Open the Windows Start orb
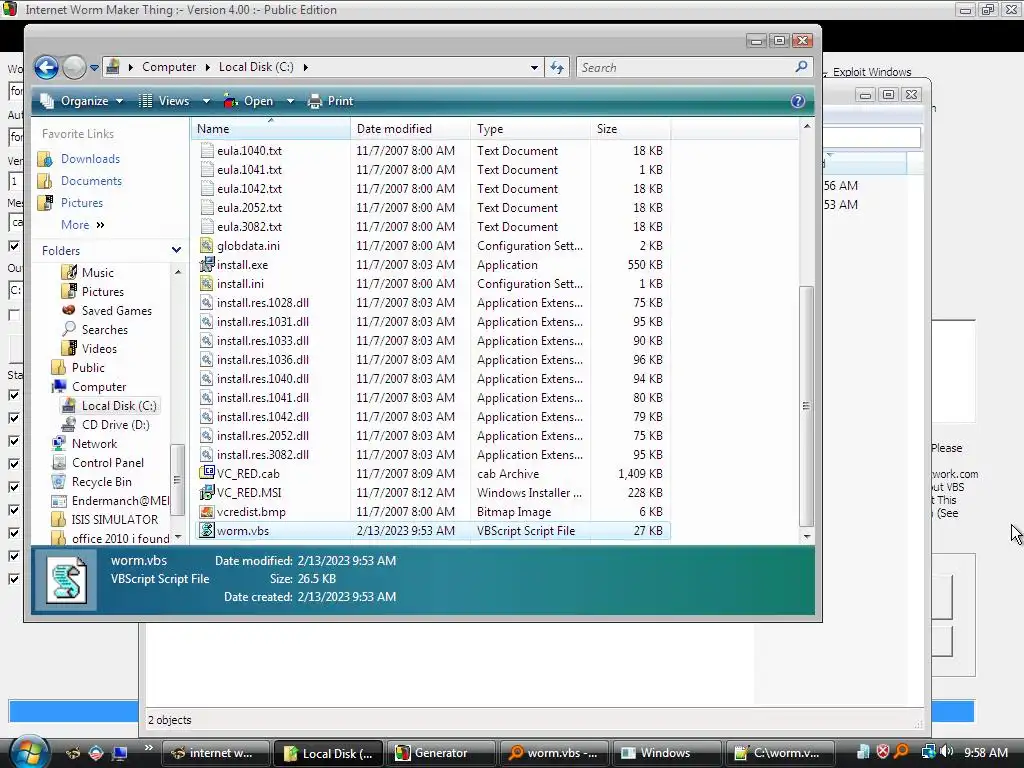 pyautogui.click(x=29, y=752)
